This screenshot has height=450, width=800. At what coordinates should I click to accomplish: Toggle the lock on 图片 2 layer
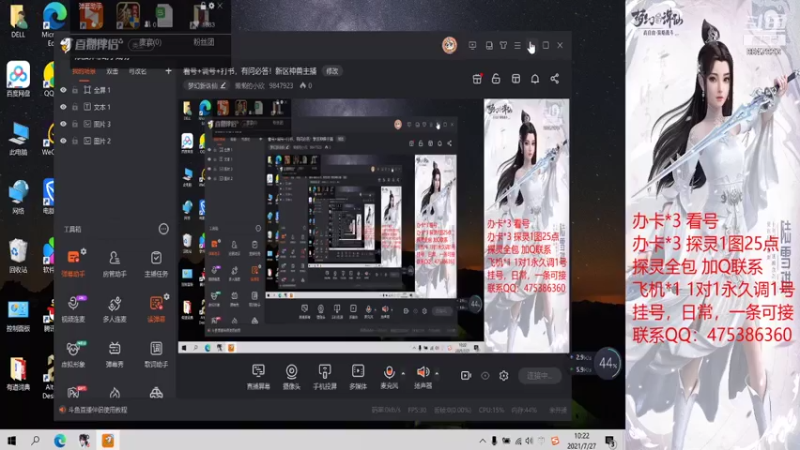coord(75,140)
